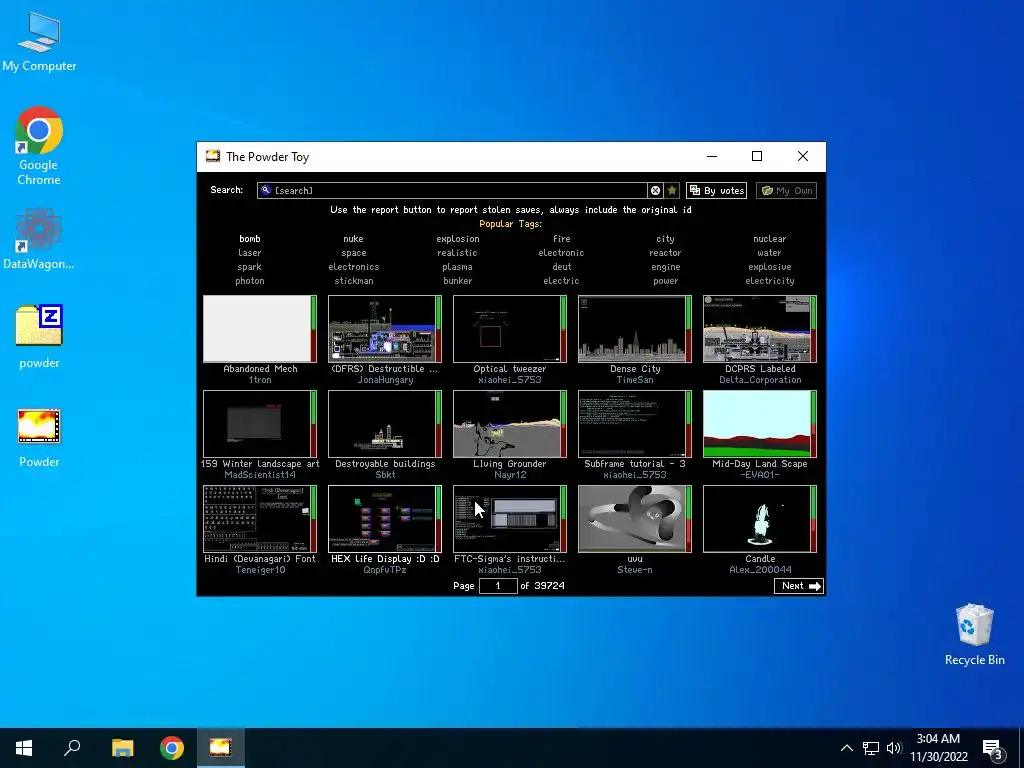Click author name Delta_Corporation

coord(760,380)
